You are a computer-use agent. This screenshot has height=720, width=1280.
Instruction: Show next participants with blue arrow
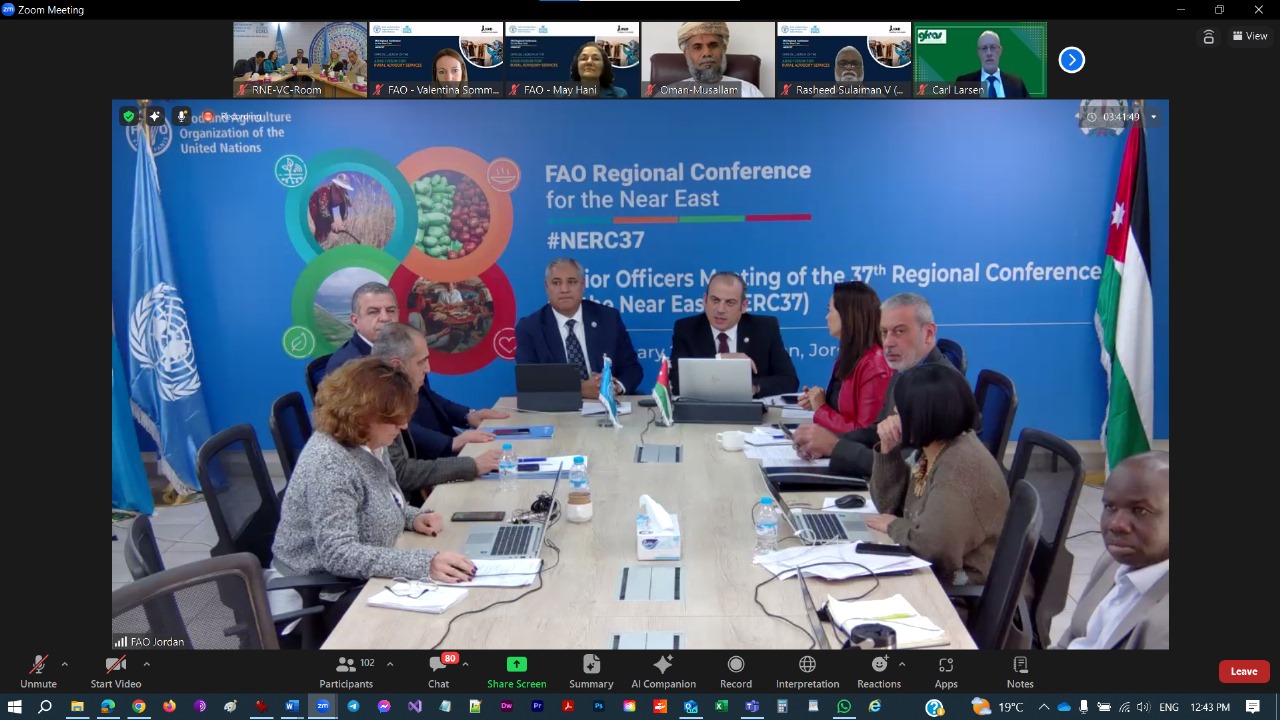(x=1071, y=60)
